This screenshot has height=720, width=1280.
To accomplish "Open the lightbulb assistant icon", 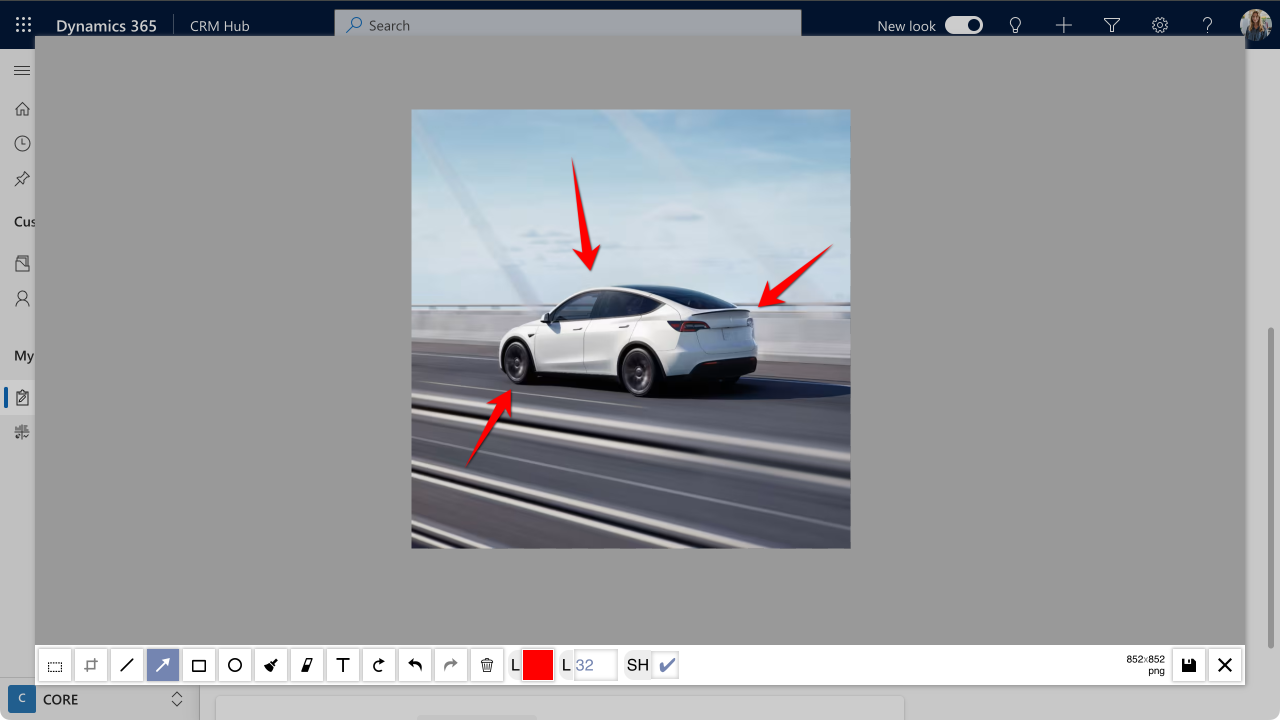I will [1016, 25].
